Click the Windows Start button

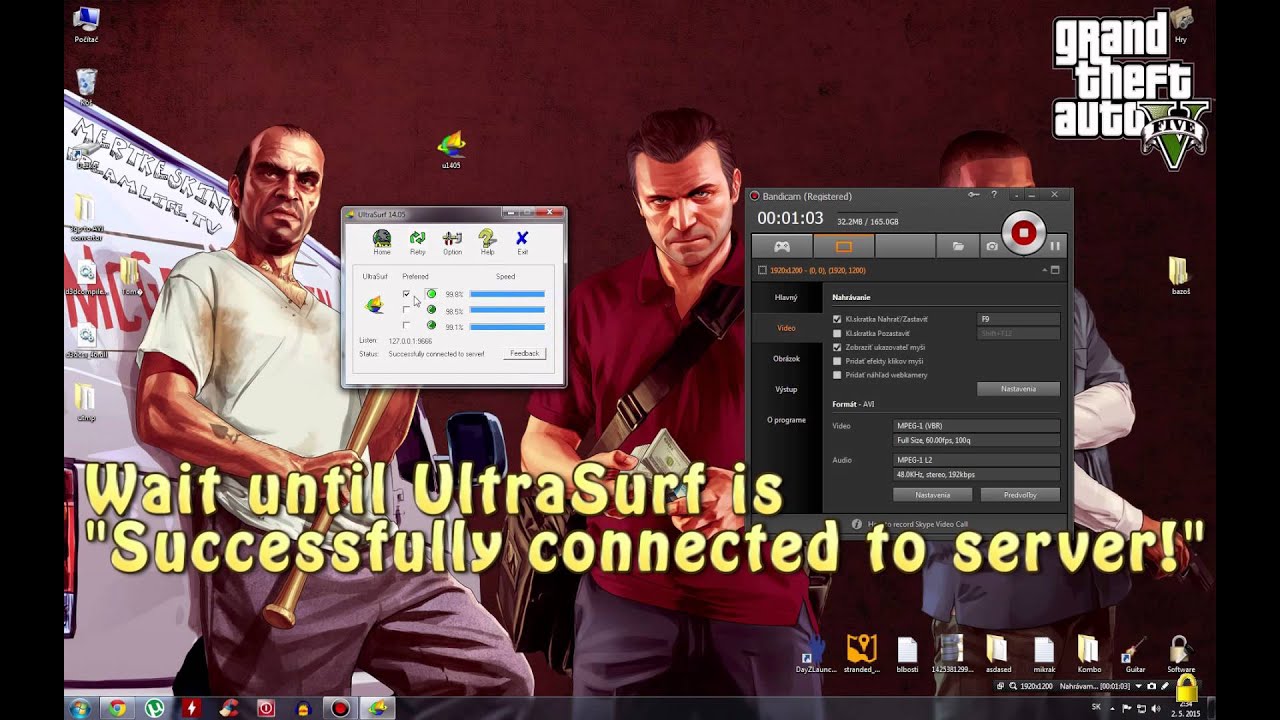coord(80,708)
